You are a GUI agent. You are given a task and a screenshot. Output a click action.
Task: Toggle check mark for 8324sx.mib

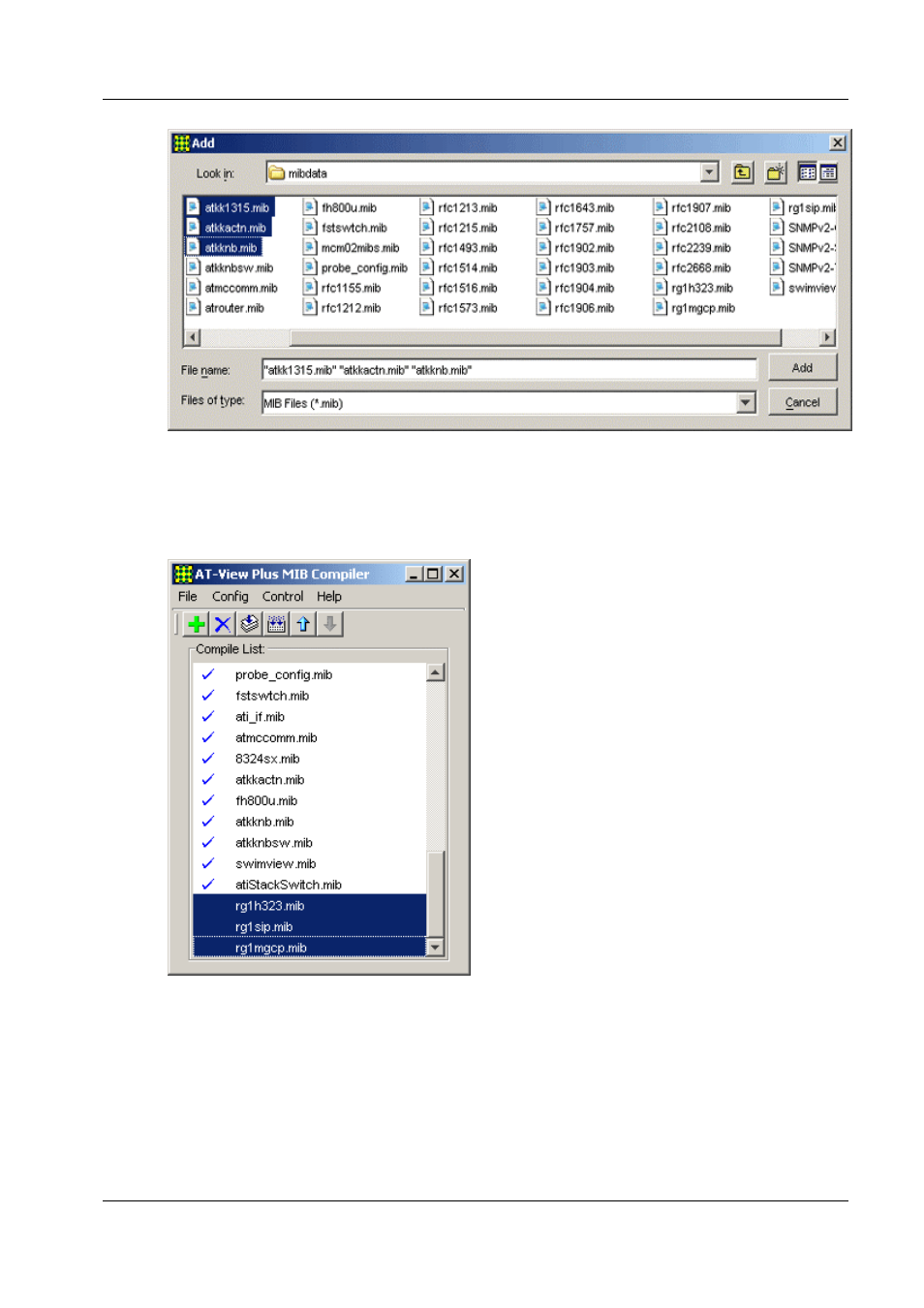click(207, 759)
